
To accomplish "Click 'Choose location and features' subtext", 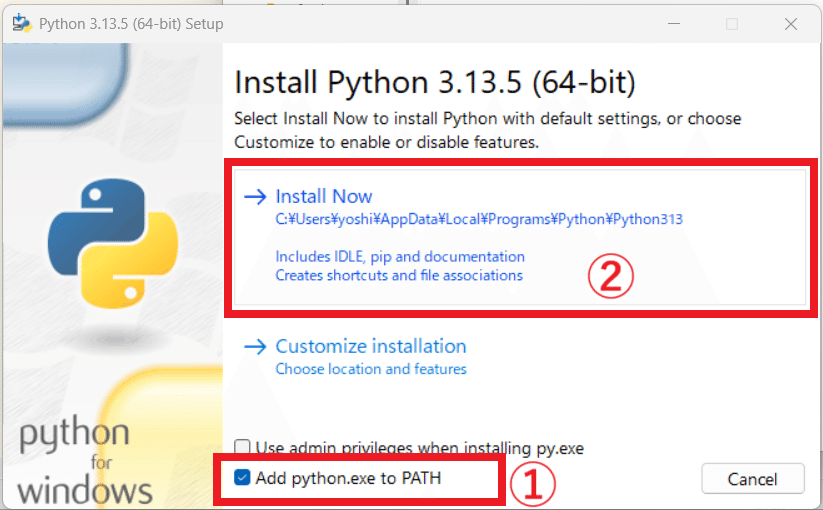I will click(x=371, y=369).
